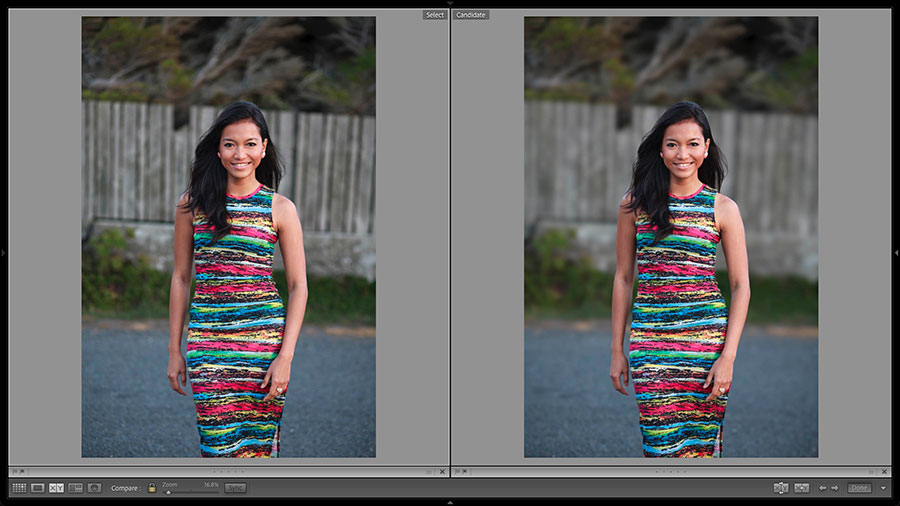900x506 pixels.
Task: Select previous photo with left arrow
Action: (x=823, y=488)
